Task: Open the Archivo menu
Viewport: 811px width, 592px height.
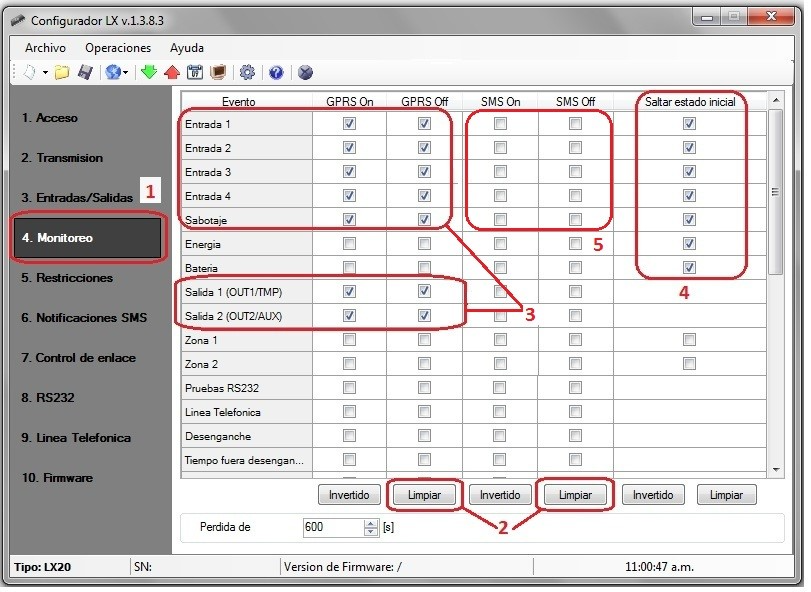Action: [x=46, y=48]
